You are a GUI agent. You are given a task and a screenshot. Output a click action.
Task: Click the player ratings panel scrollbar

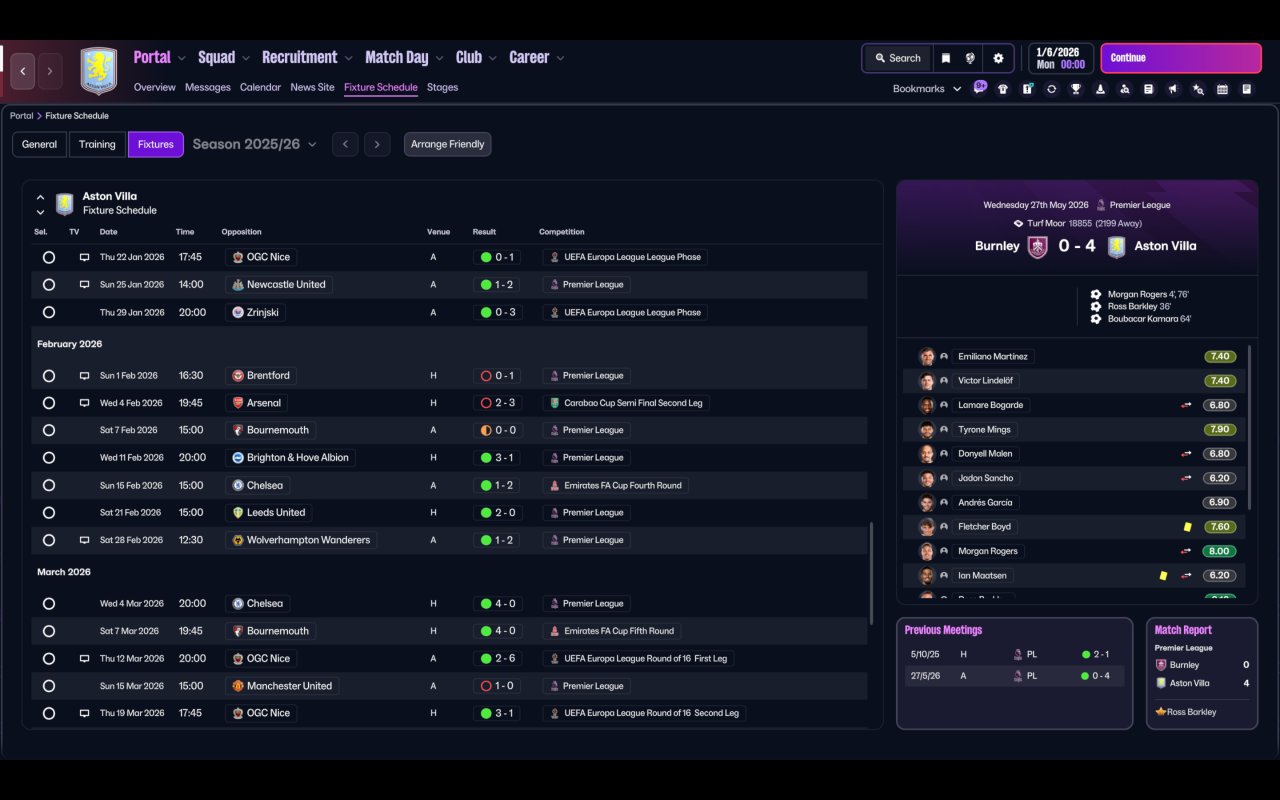point(1250,428)
